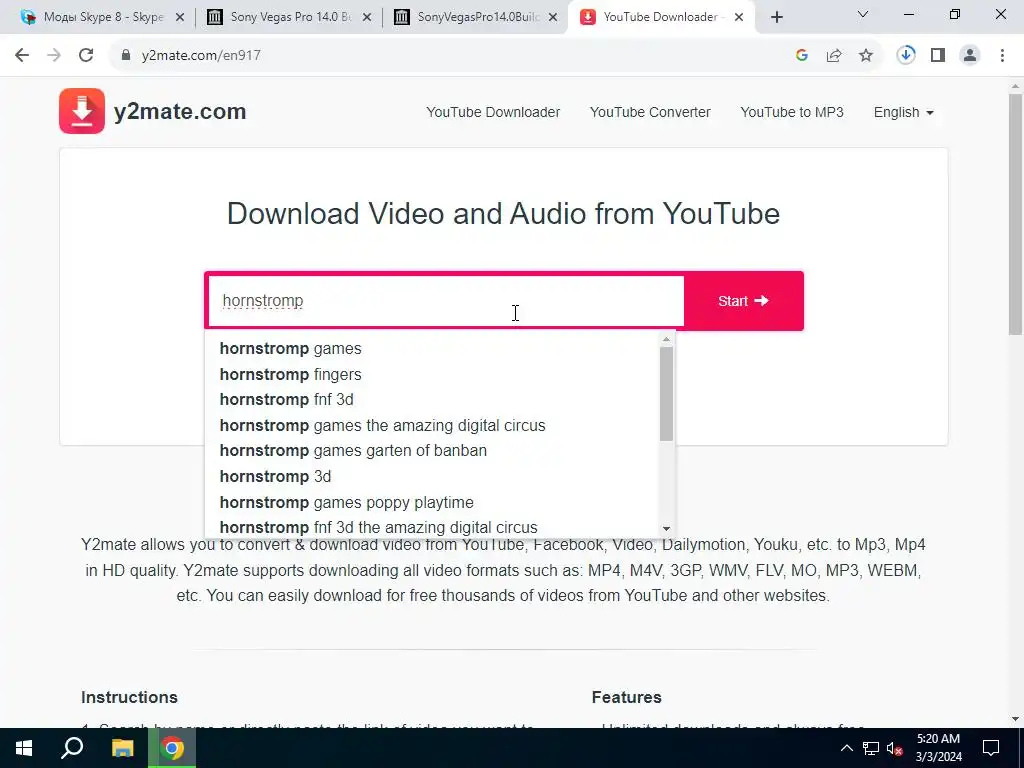The image size is (1024, 768).
Task: Reload the page with the refresh icon
Action: 86,56
